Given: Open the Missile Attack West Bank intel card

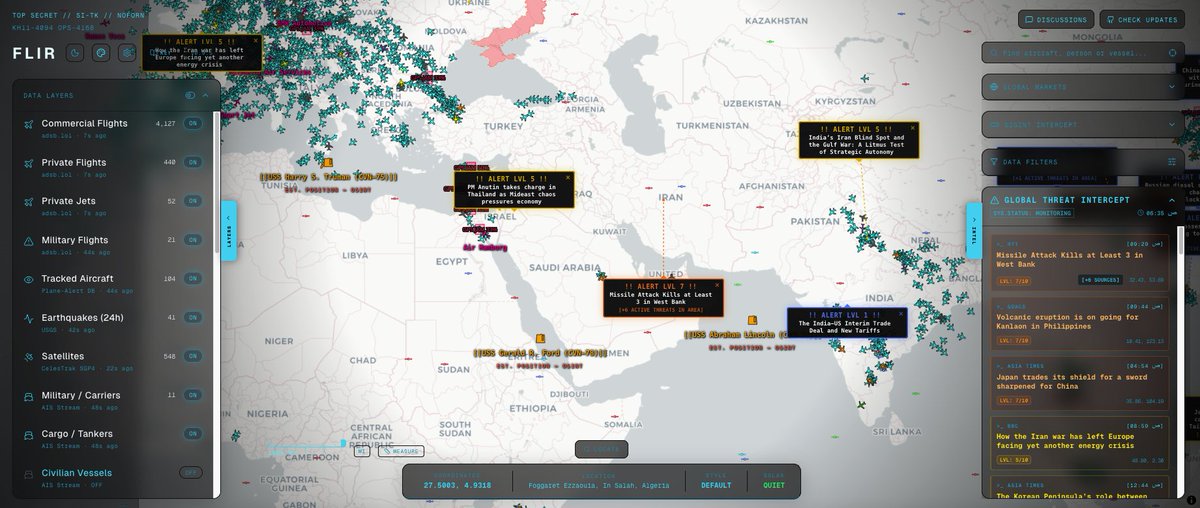Looking at the screenshot, I should (x=1080, y=263).
